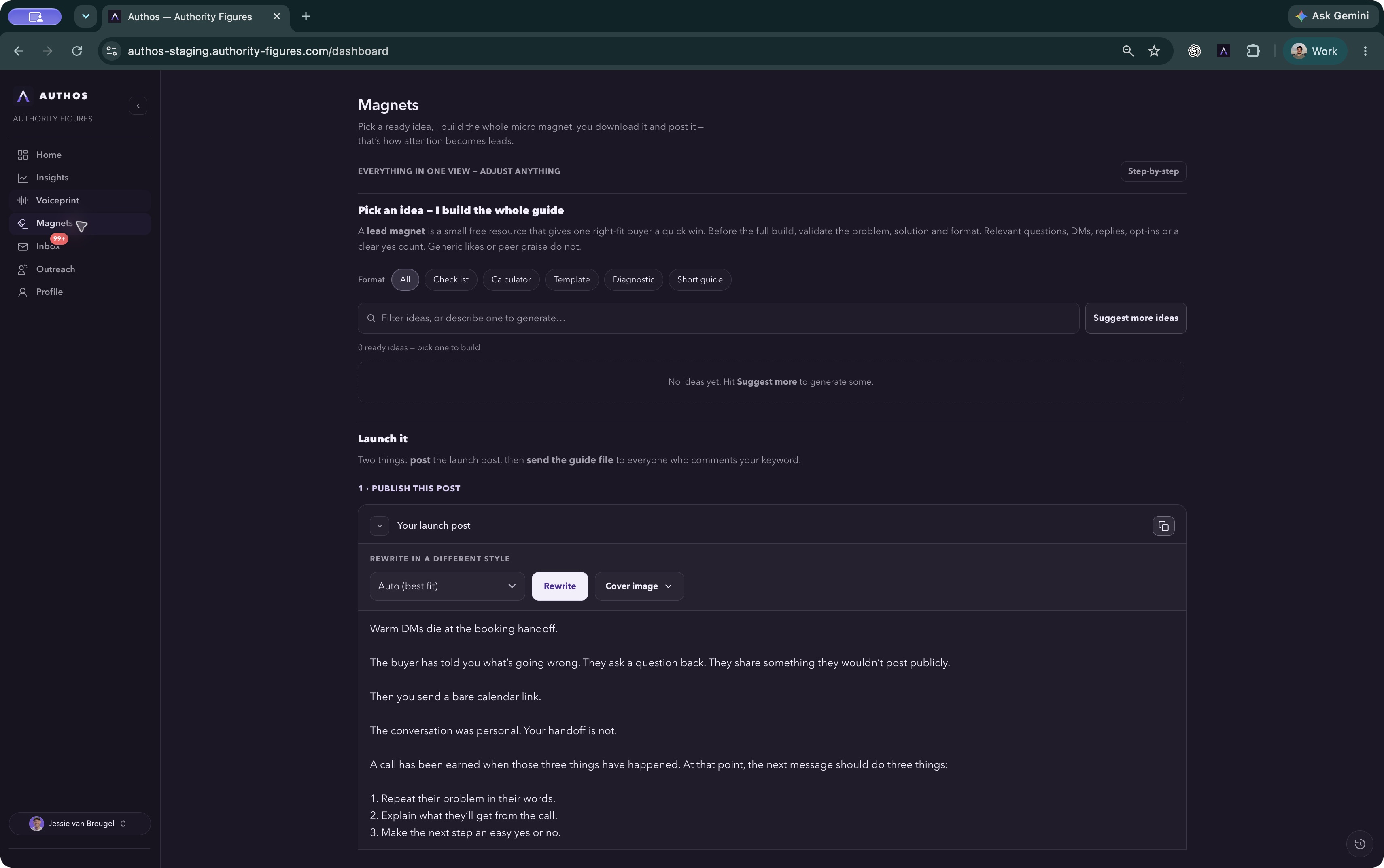The image size is (1384, 868).
Task: Switch to Step-by-step view
Action: [1153, 171]
